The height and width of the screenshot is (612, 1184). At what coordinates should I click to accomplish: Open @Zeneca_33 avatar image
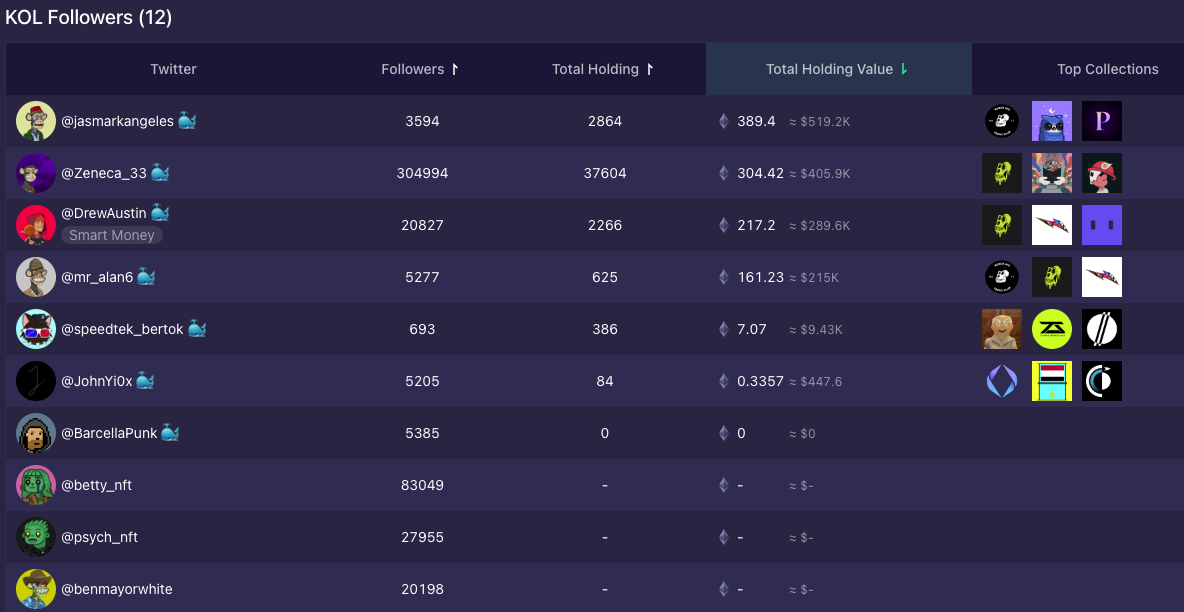coord(36,173)
